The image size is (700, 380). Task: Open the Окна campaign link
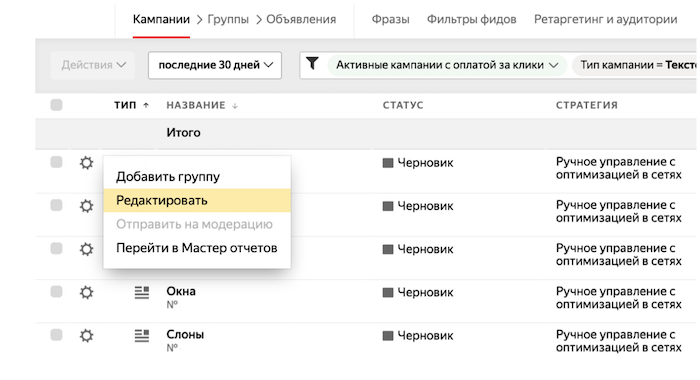pyautogui.click(x=181, y=291)
